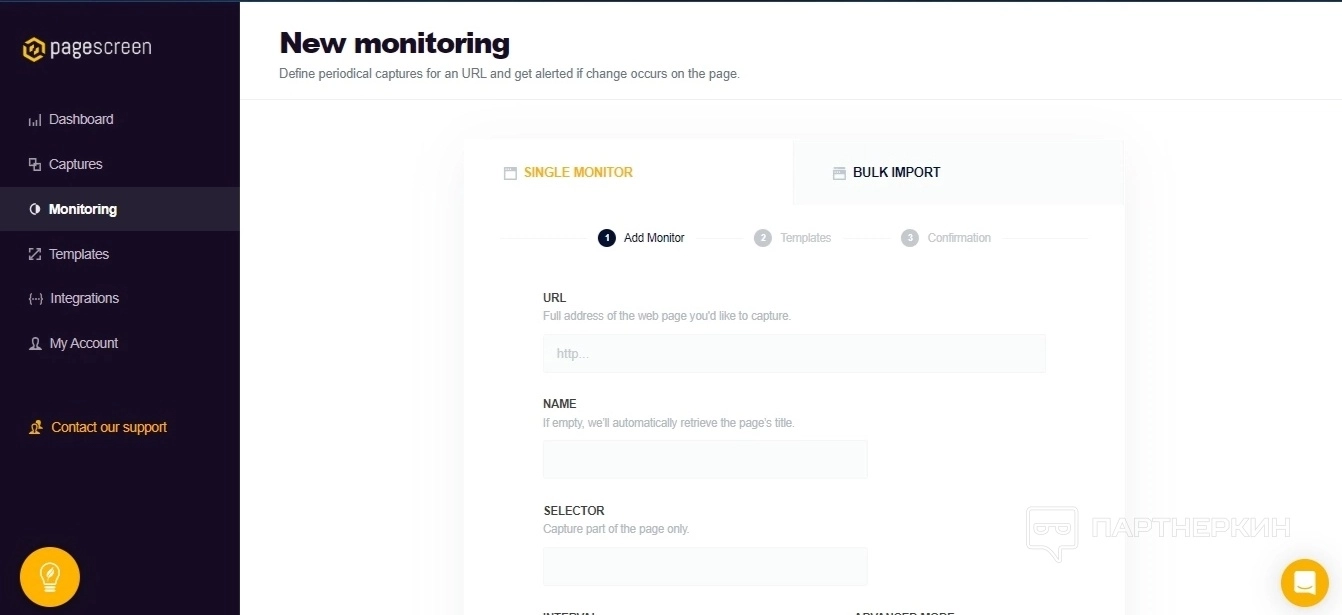Focus the URL input field
Image resolution: width=1342 pixels, height=615 pixels.
(794, 353)
